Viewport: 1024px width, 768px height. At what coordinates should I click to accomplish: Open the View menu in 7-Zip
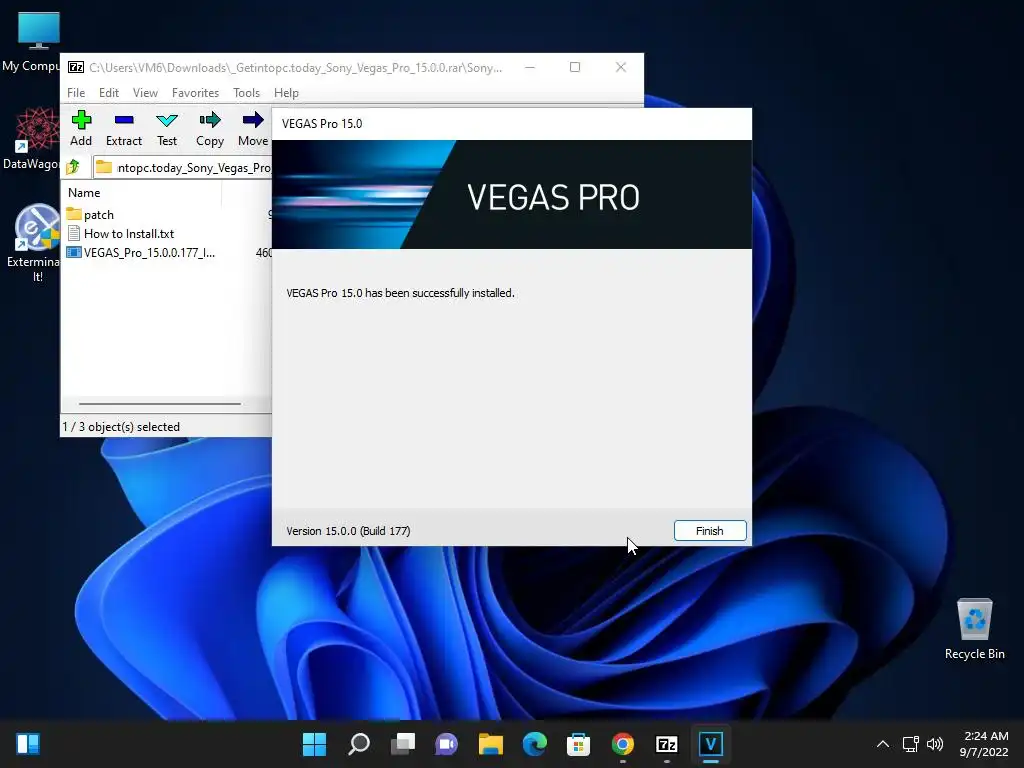(x=145, y=93)
